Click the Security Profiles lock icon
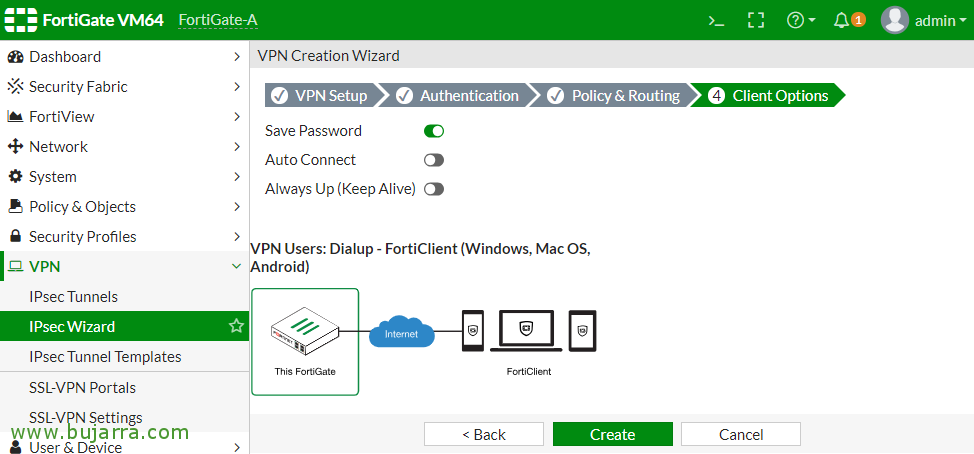This screenshot has width=974, height=454. [x=16, y=237]
